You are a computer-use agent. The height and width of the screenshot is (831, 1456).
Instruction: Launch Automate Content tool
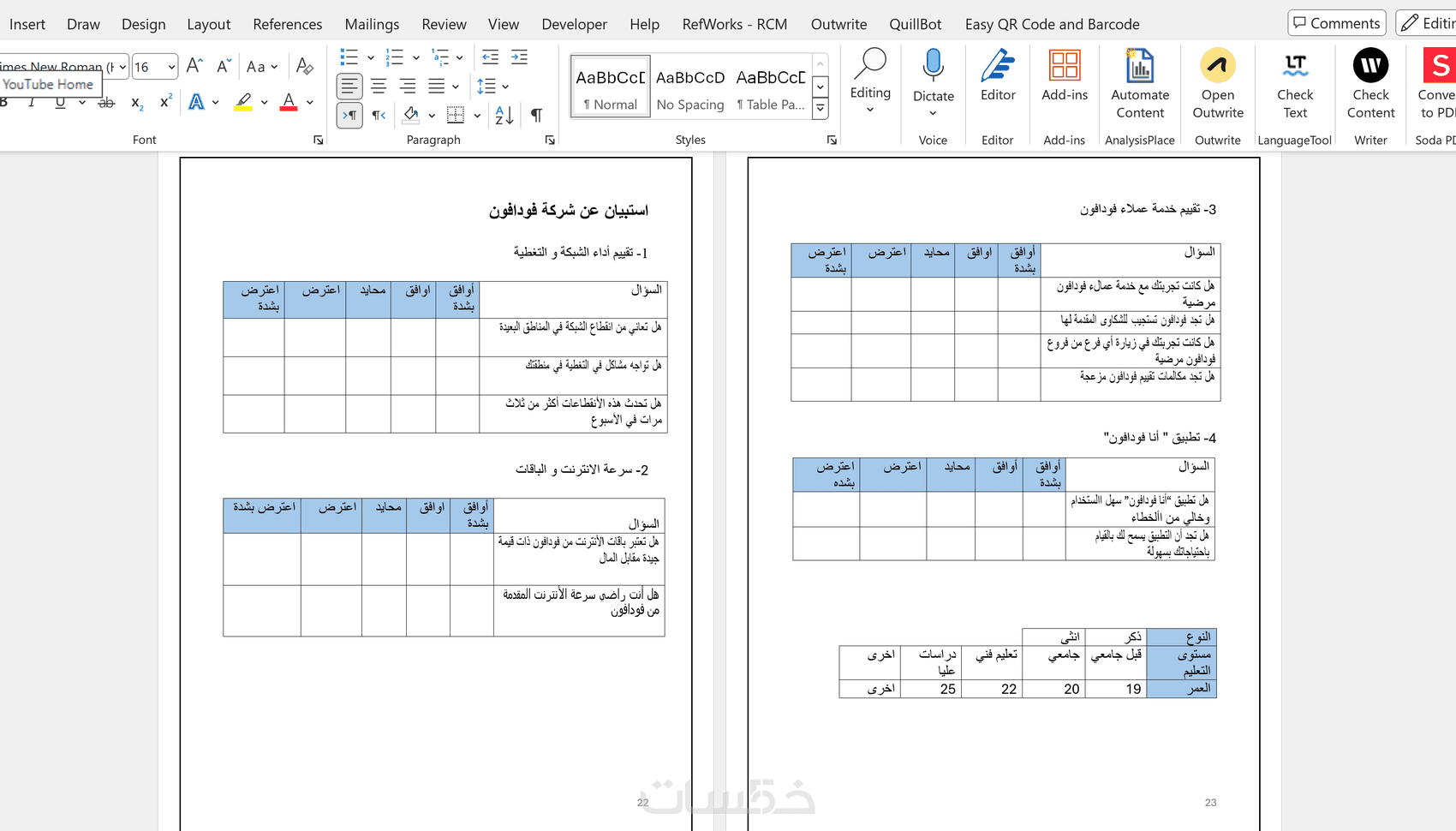(1140, 84)
